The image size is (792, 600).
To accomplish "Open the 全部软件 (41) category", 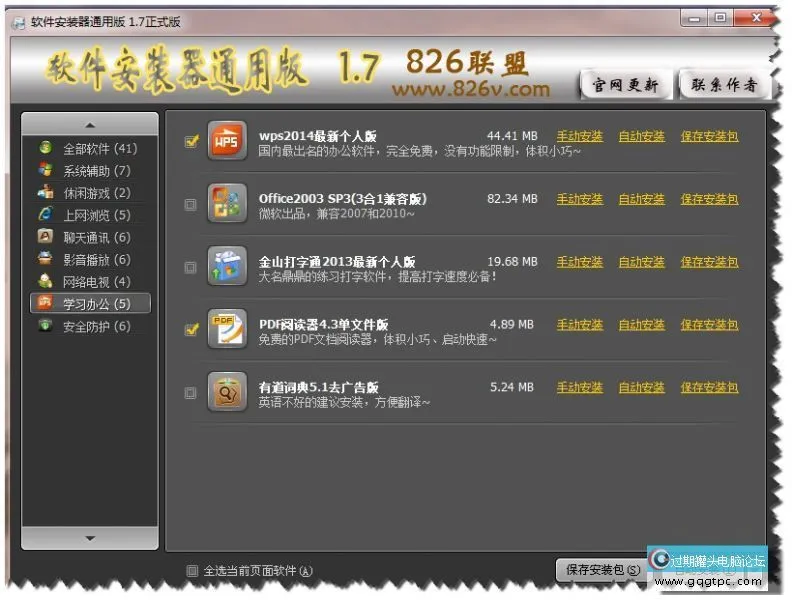I will click(91, 148).
